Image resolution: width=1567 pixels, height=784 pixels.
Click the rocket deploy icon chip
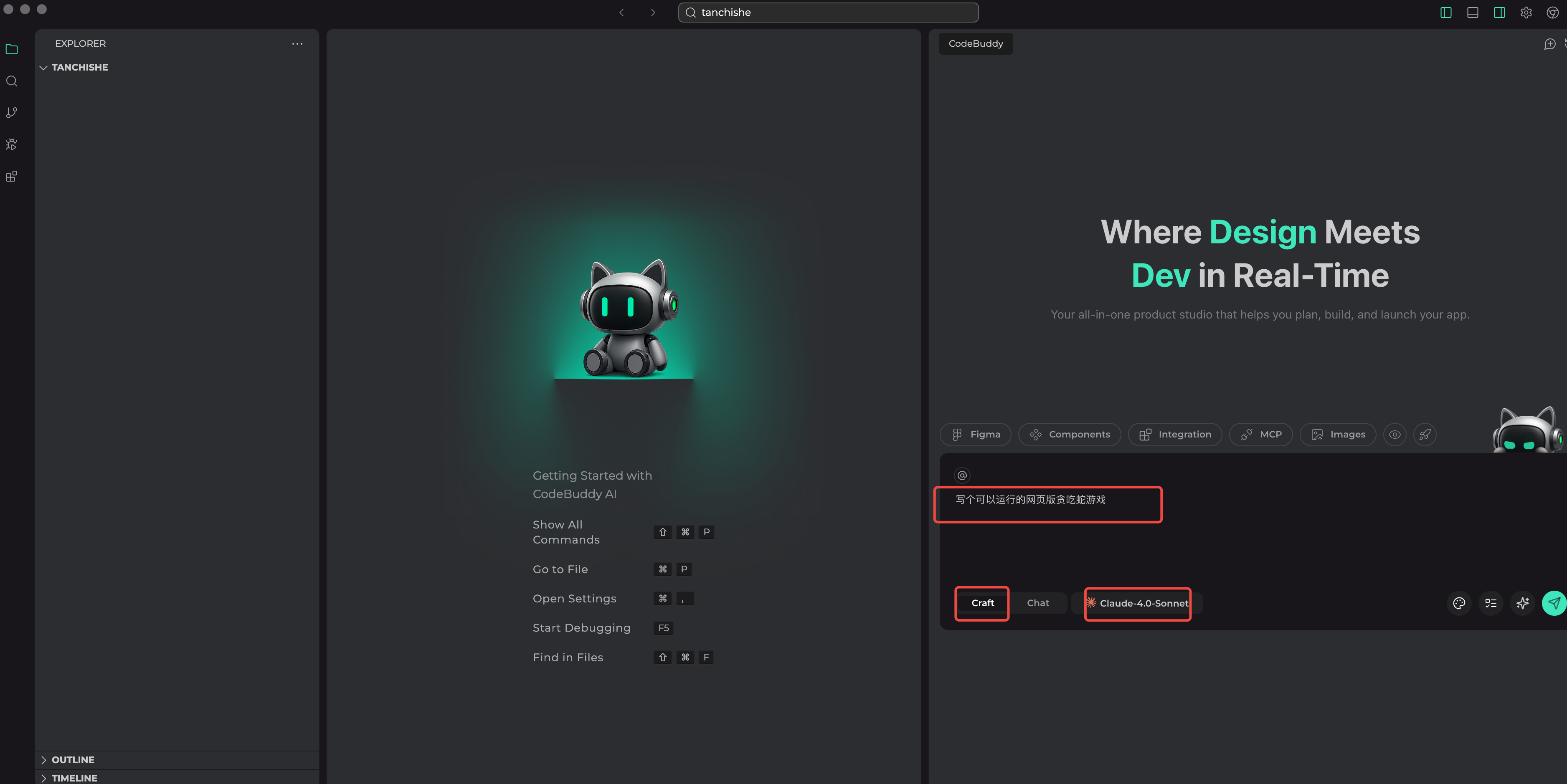[x=1425, y=434]
